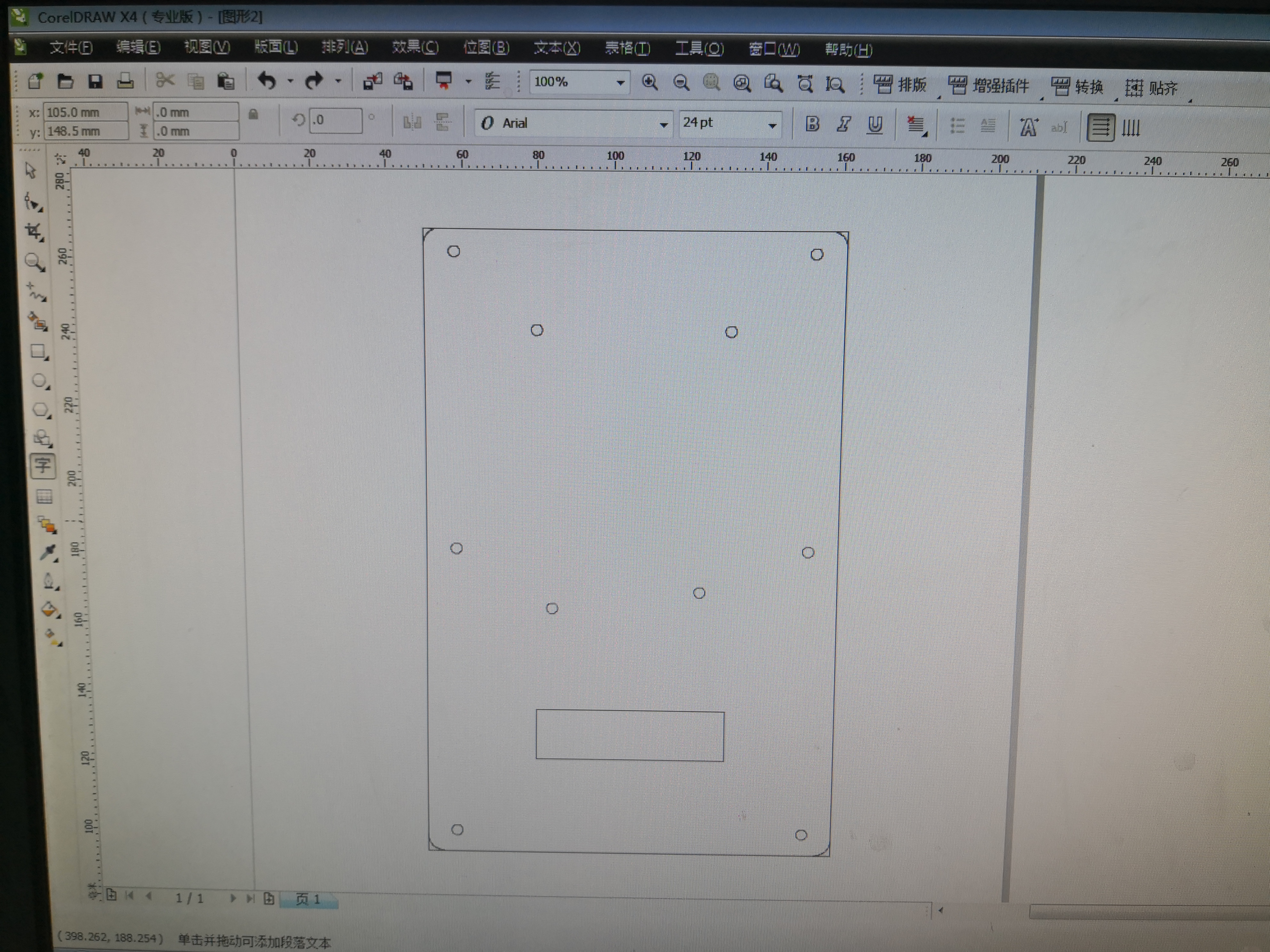The height and width of the screenshot is (952, 1270).
Task: Print the document
Action: (x=125, y=82)
